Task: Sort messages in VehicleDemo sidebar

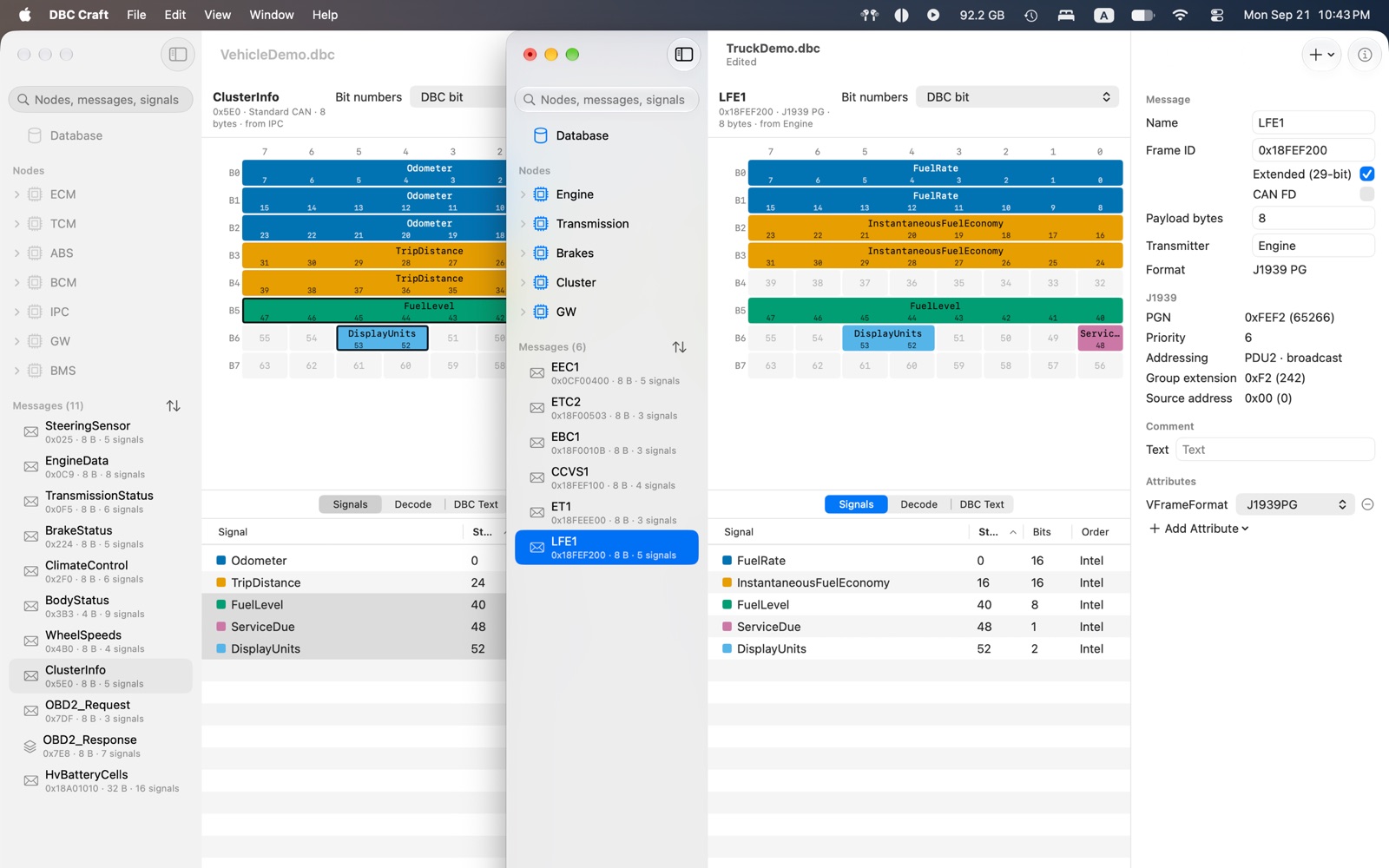Action: tap(174, 405)
